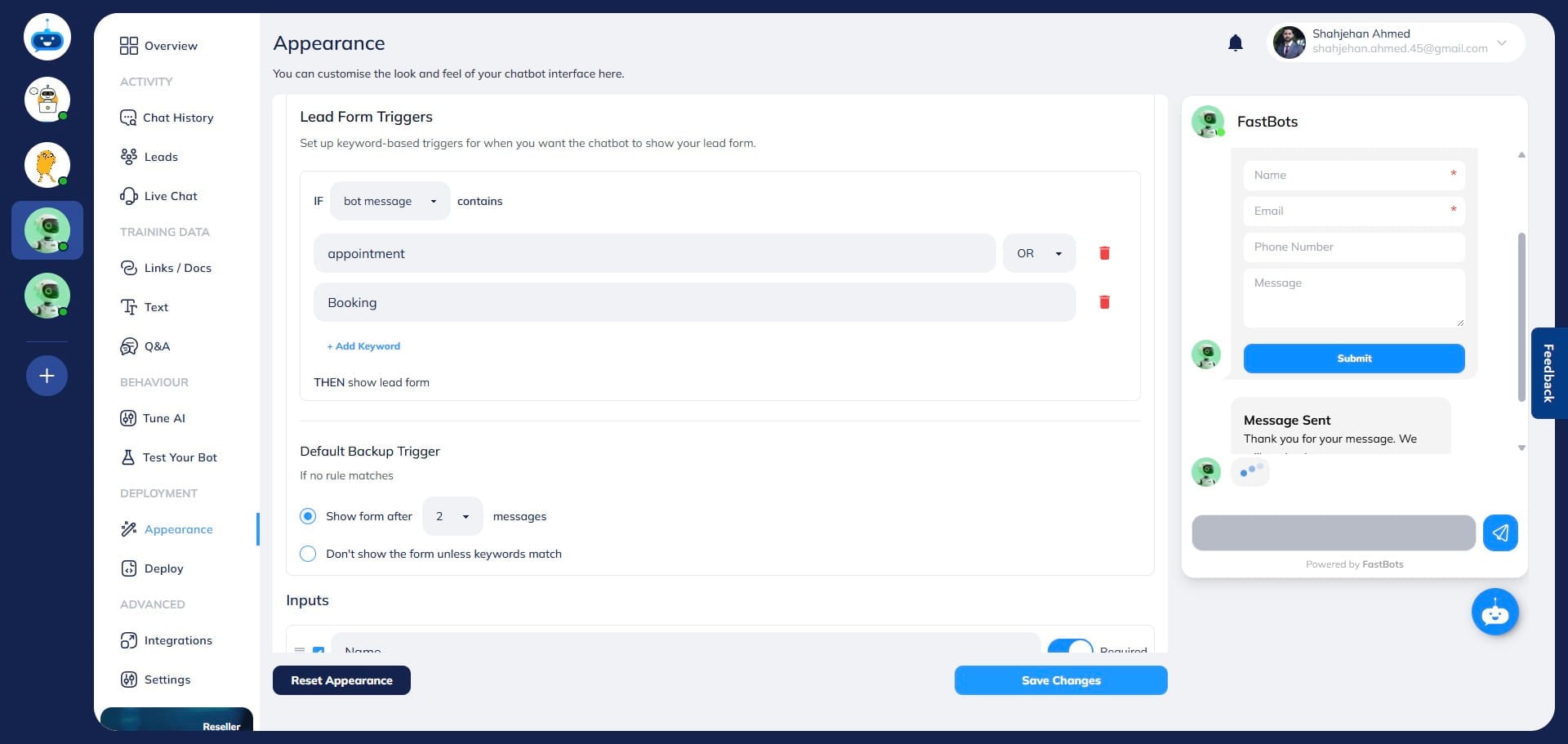Click the FastBots logo at top of sidebar
Viewport: 1568px width, 744px height.
tap(47, 36)
